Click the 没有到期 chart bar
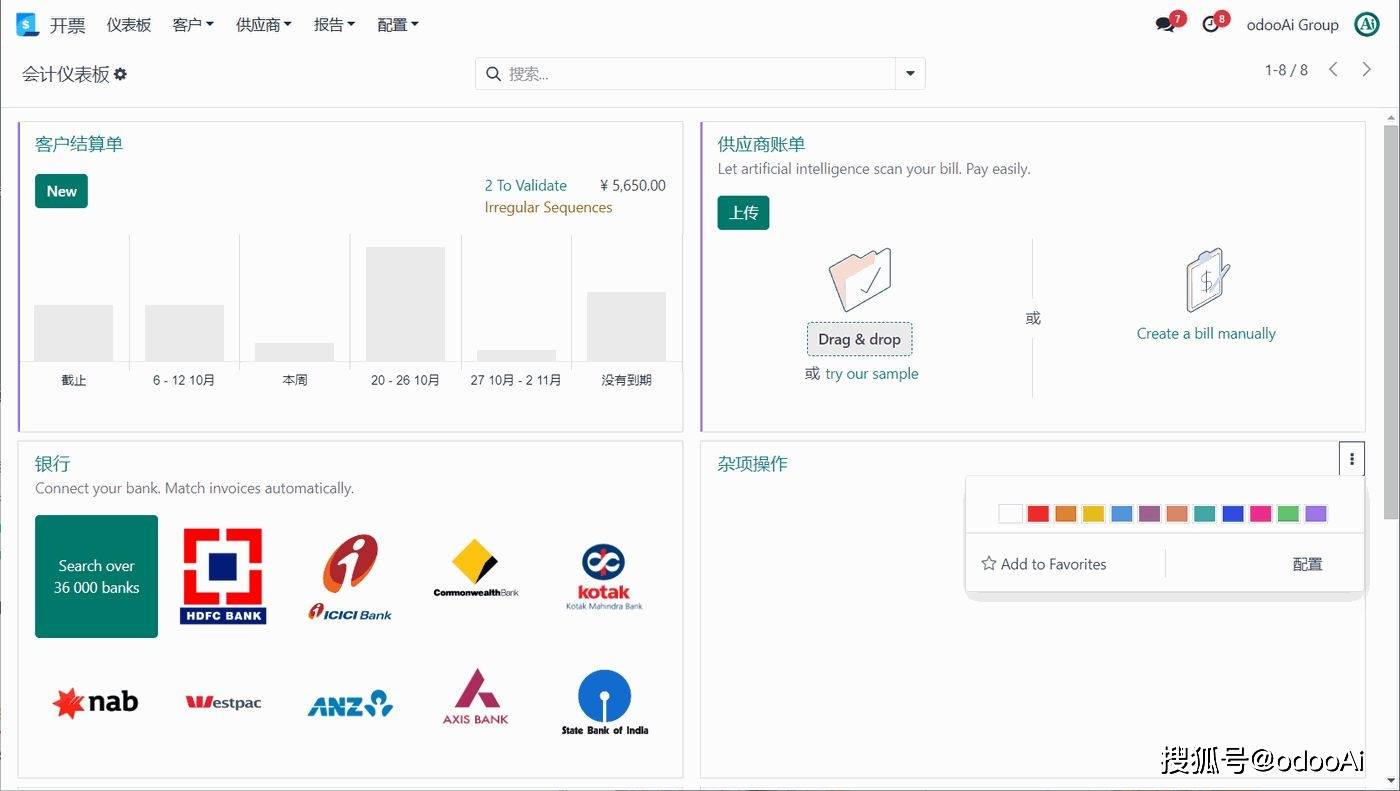The width and height of the screenshot is (1400, 791). pos(626,327)
